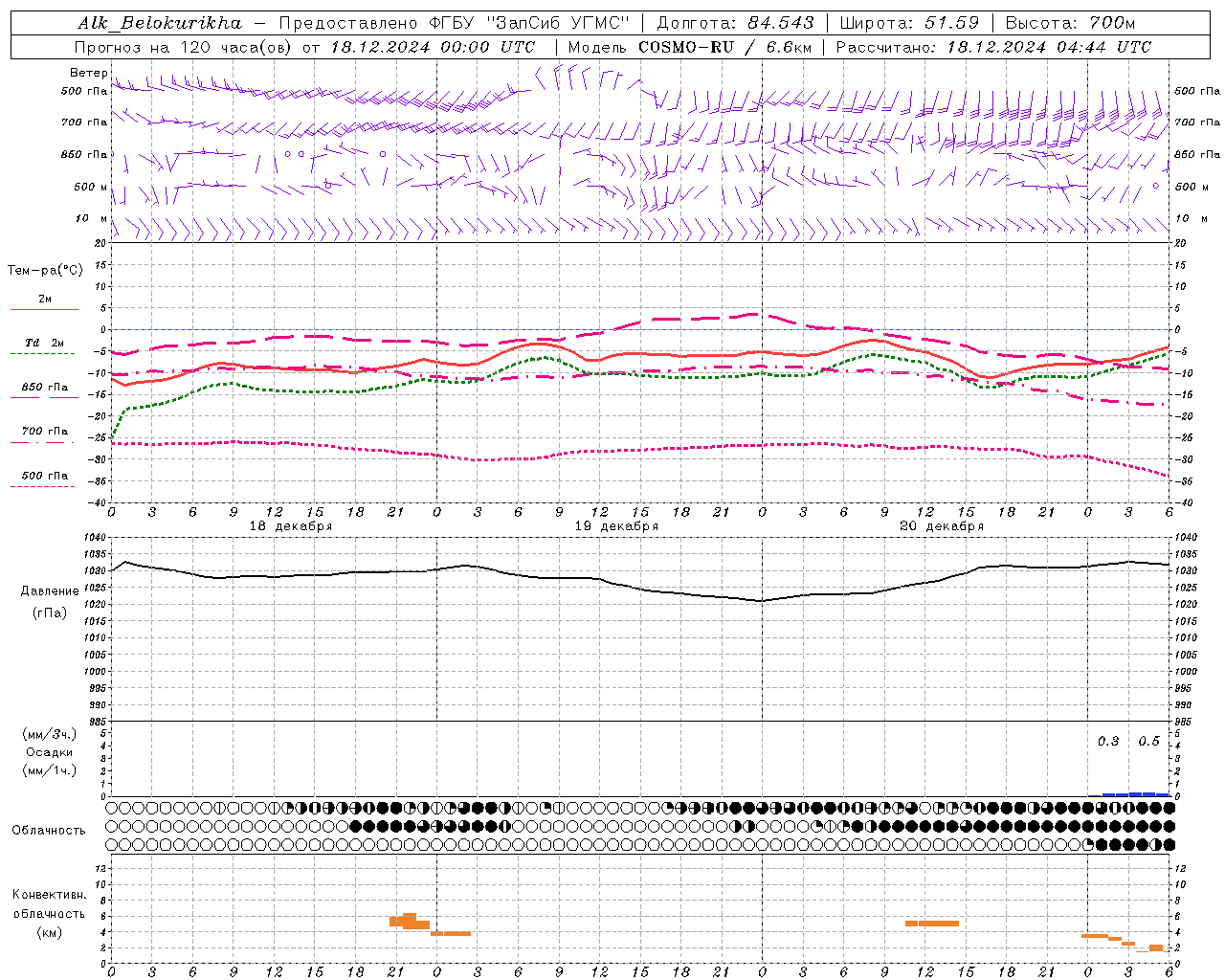1225x980 pixels.
Task: Click the 'Td 2м' dew point legend entry
Action: coord(45,343)
